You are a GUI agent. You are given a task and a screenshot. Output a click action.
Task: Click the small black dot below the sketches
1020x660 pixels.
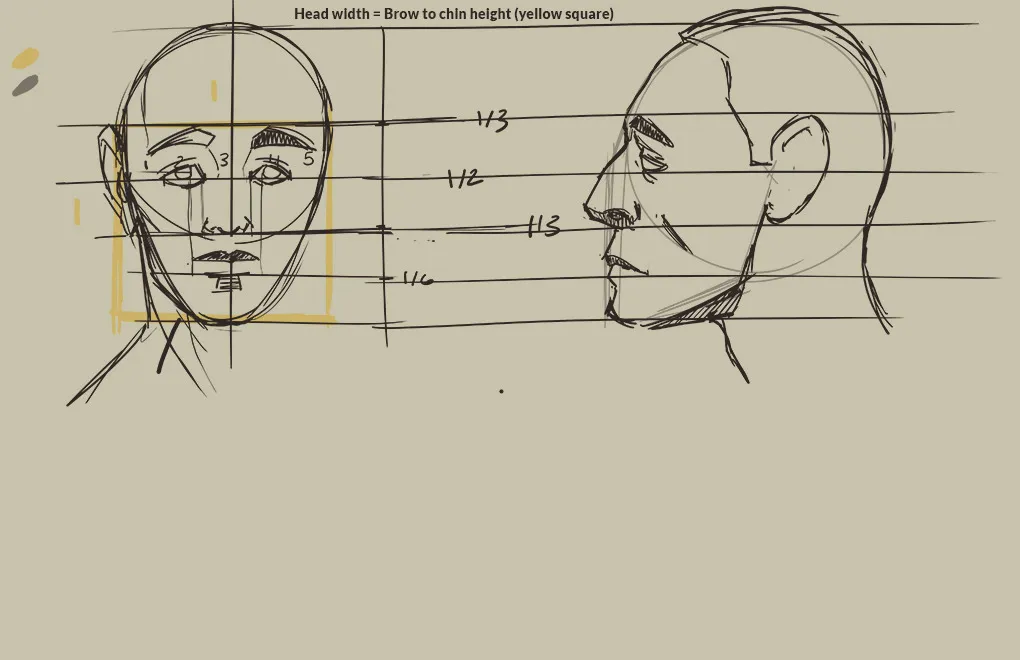click(x=501, y=391)
